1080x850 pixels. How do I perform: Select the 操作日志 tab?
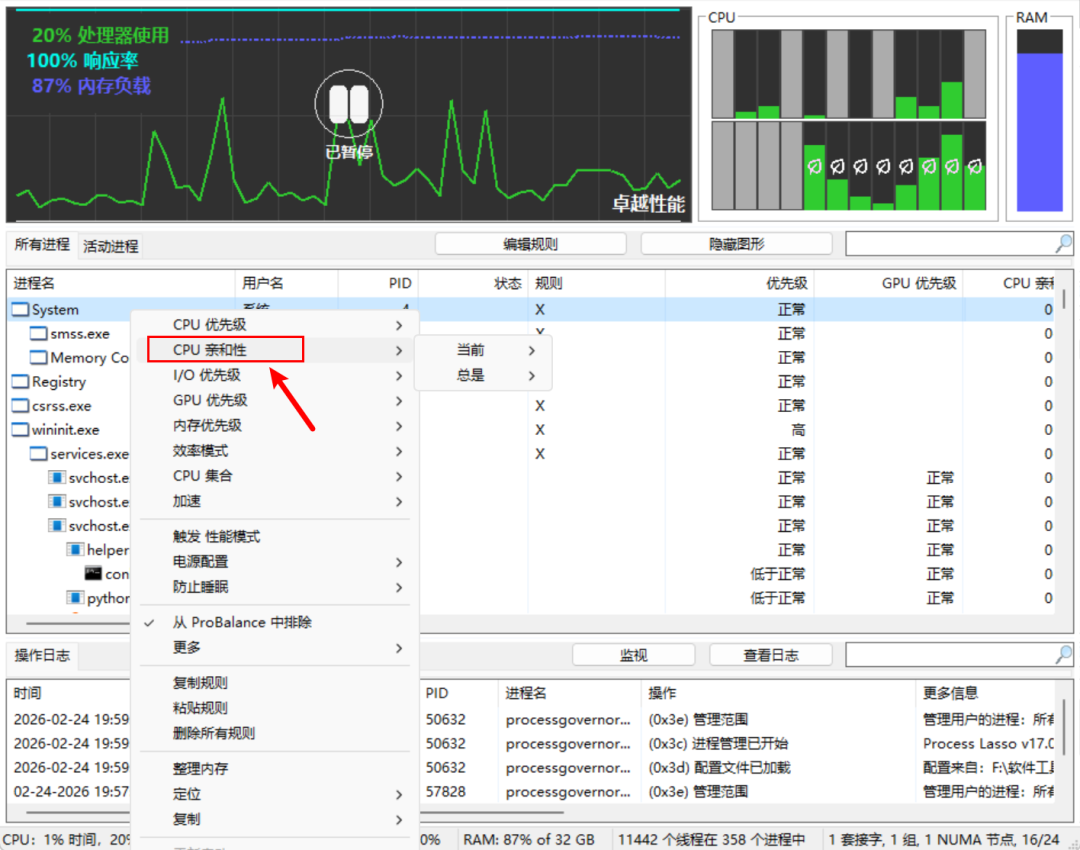tap(42, 655)
